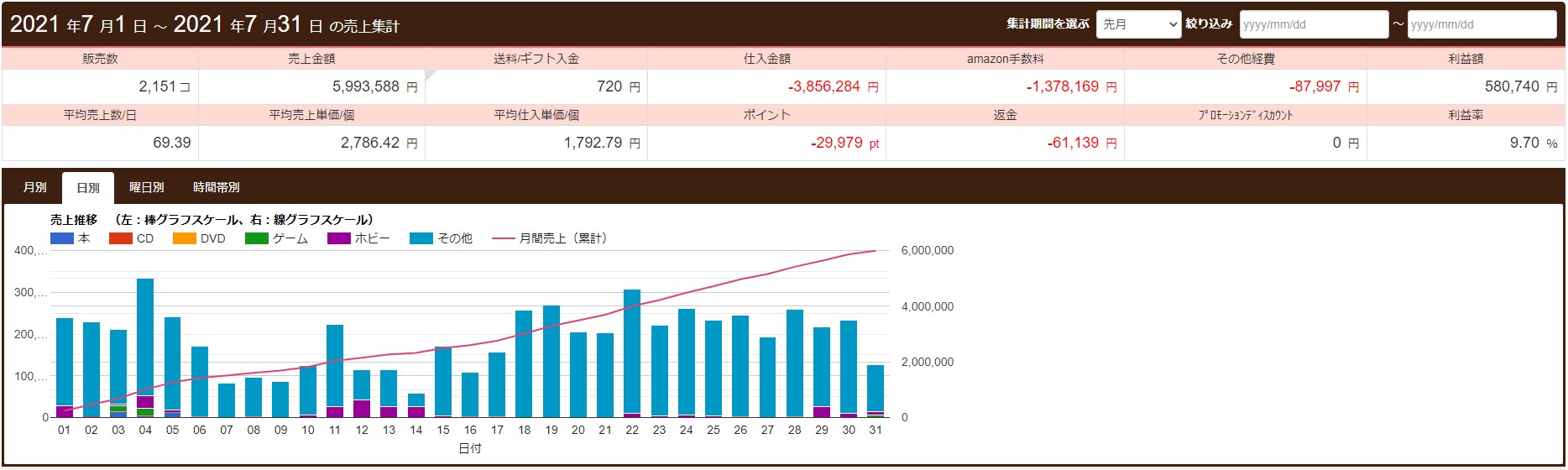Screen dimensions: 1568x470
Task: Click the 売上金額 value 5,993,588
Action: coord(366,86)
